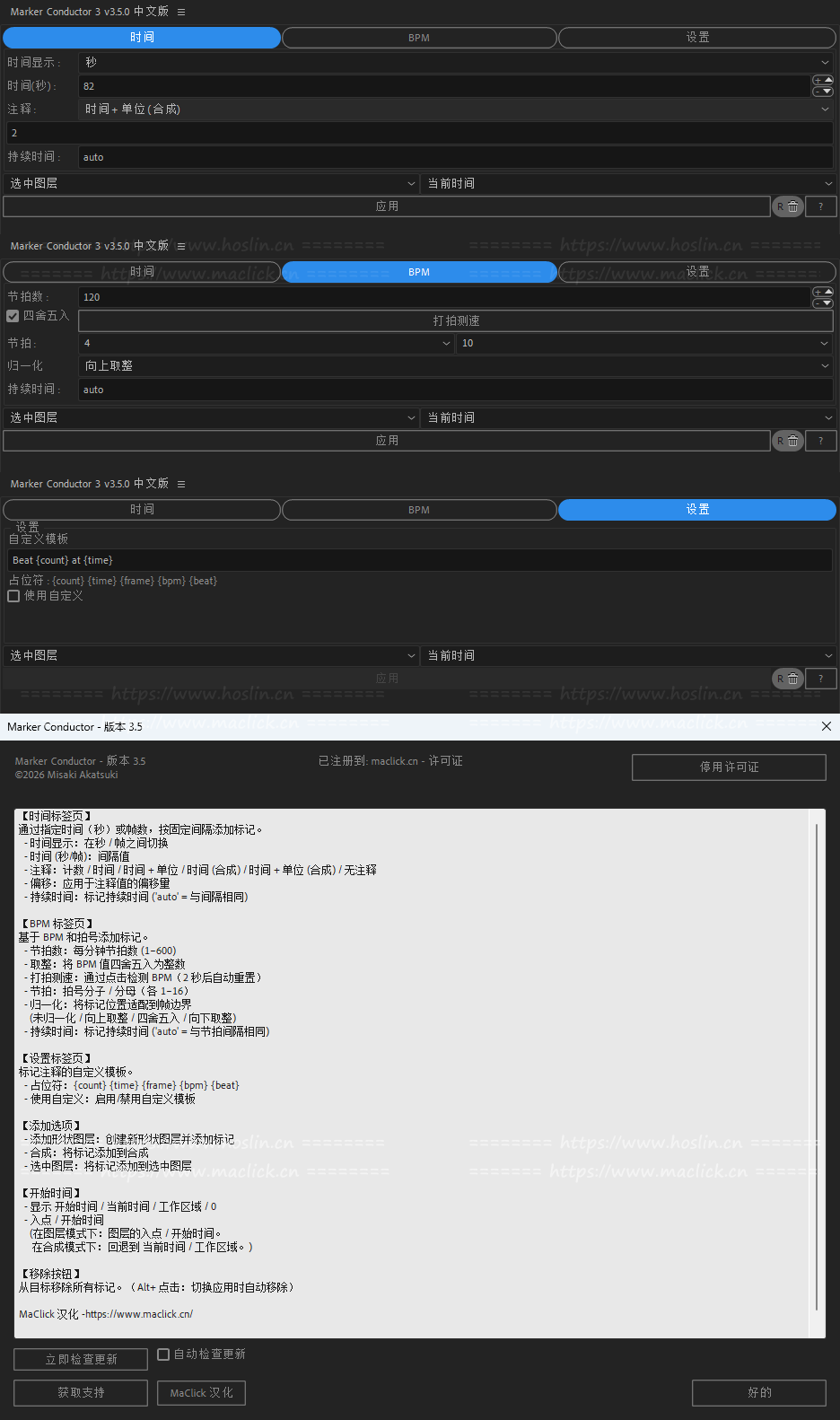The image size is (840, 1420).
Task: Open the 注释 dropdown showing 时间 + 单位 (合成)
Action: tap(456, 110)
